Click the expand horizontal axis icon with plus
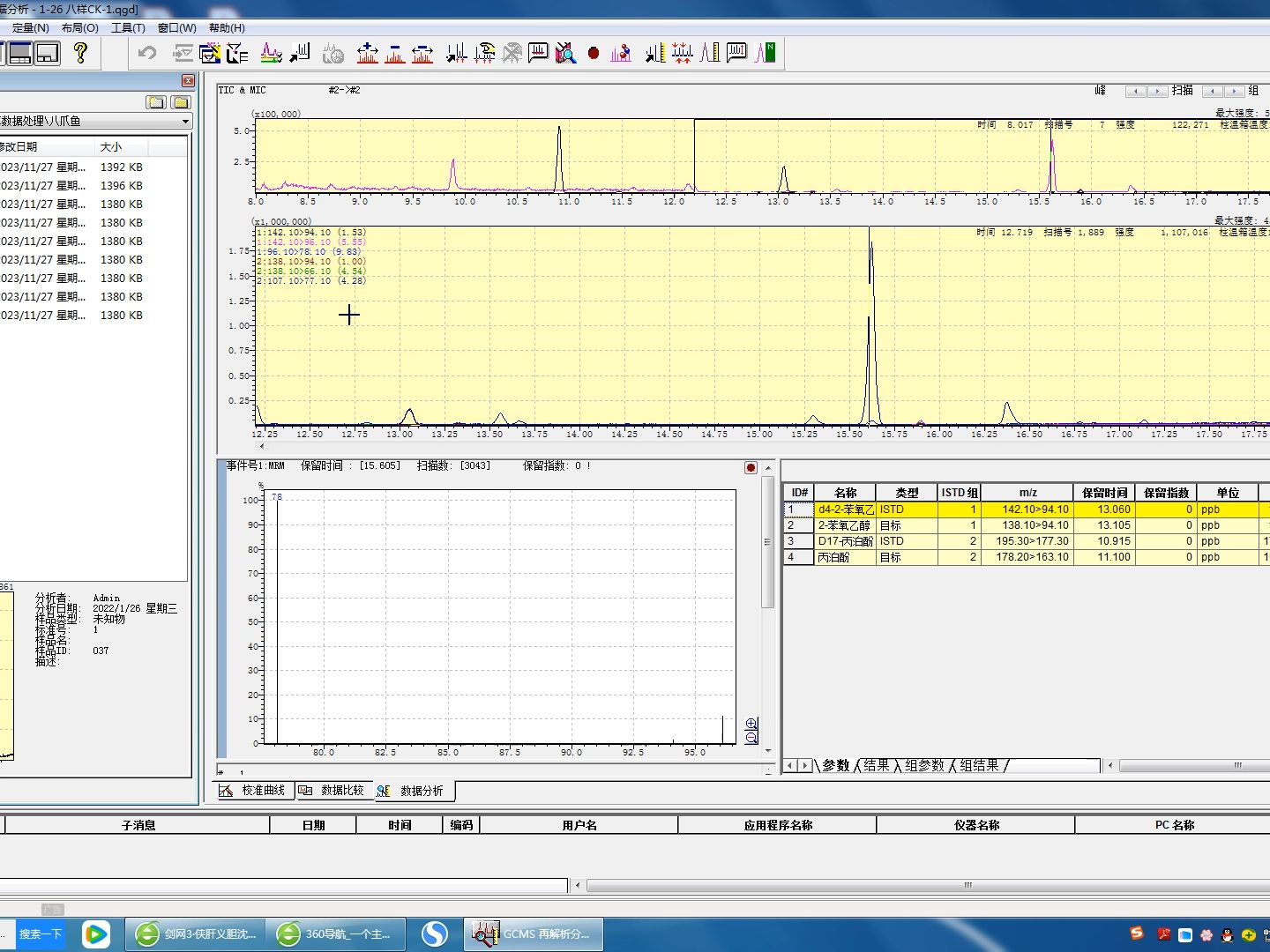This screenshot has width=1270, height=952. [x=368, y=53]
